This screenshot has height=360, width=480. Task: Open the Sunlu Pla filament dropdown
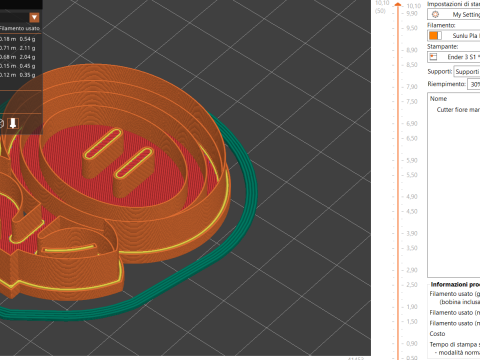click(x=454, y=35)
